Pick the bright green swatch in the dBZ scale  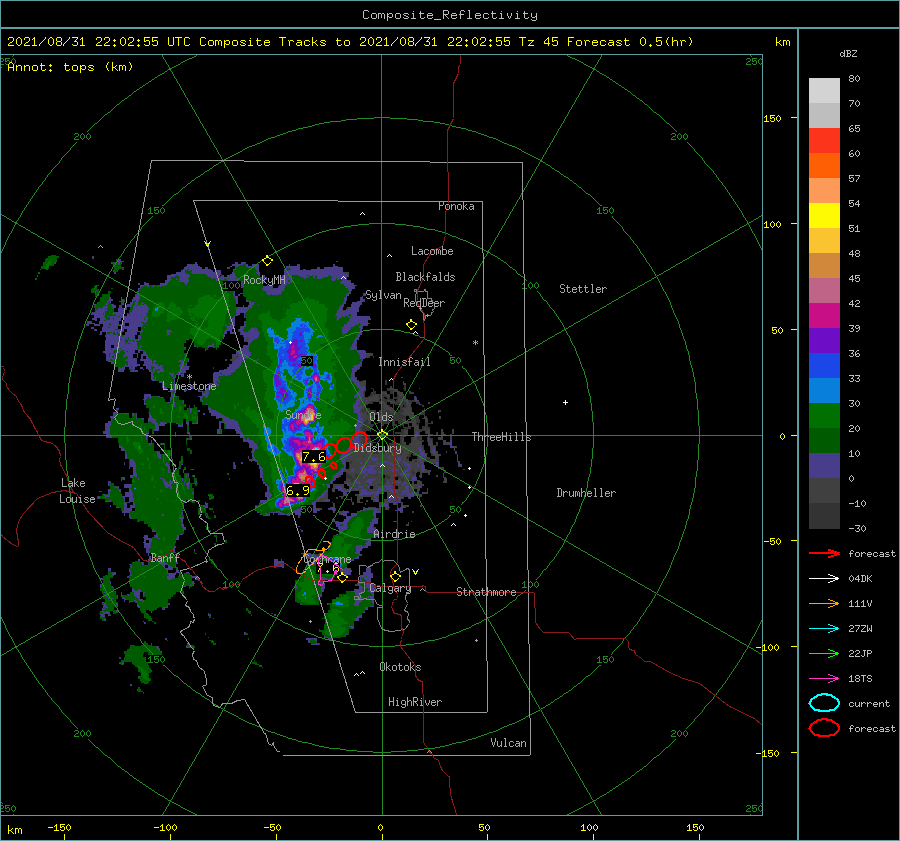(824, 416)
